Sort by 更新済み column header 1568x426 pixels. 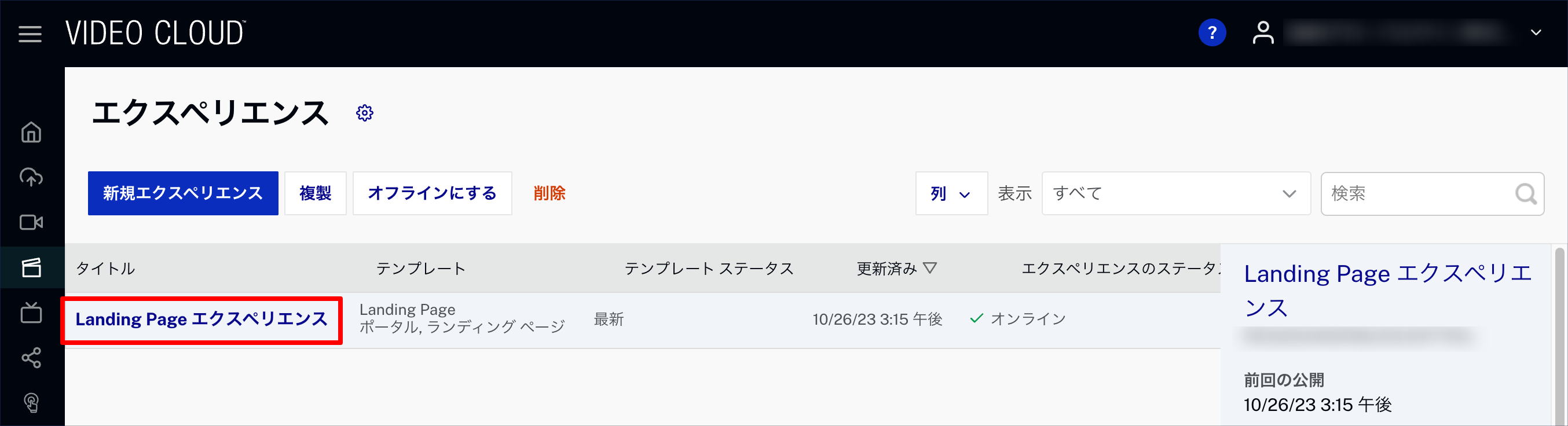(x=896, y=269)
